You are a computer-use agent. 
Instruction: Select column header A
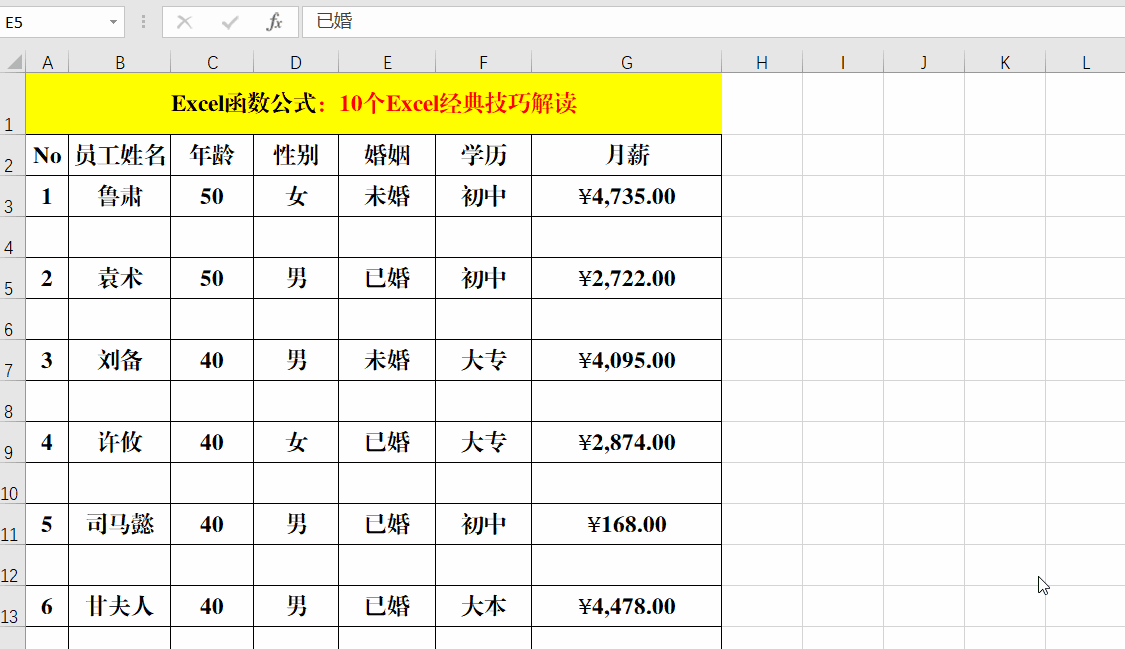pos(47,62)
